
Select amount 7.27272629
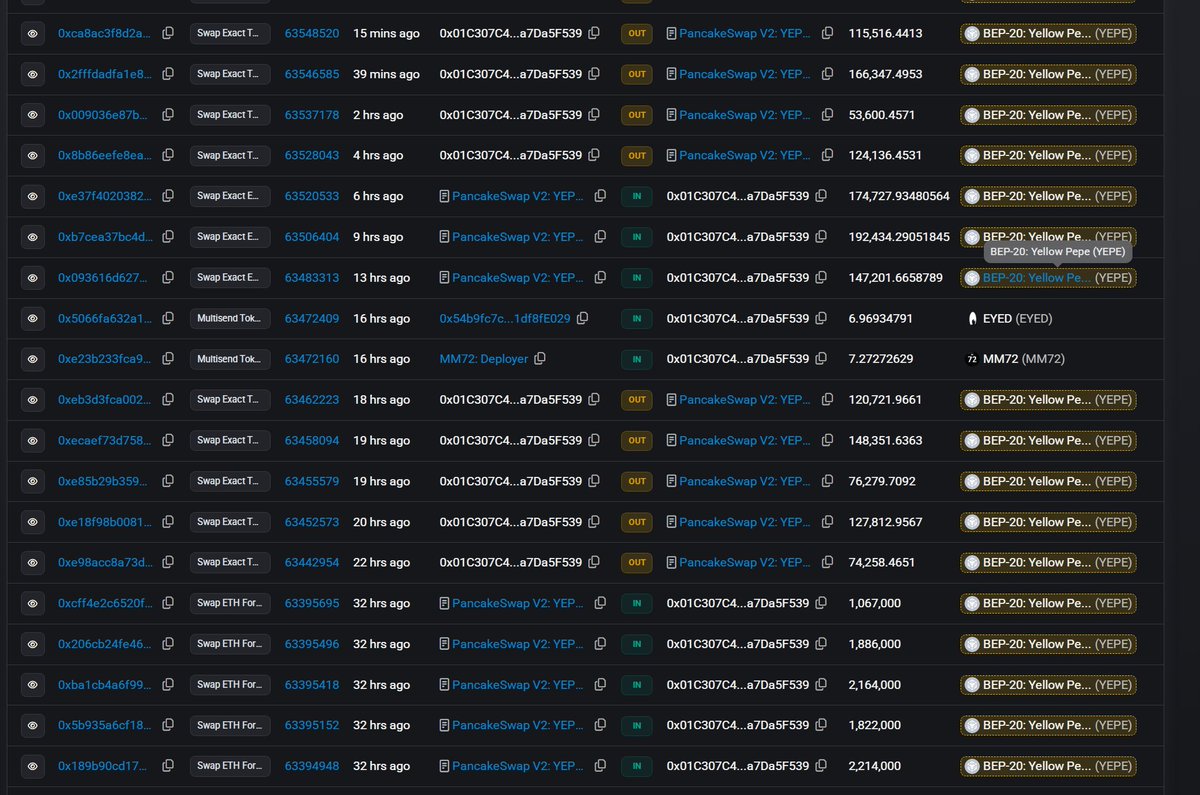(881, 359)
